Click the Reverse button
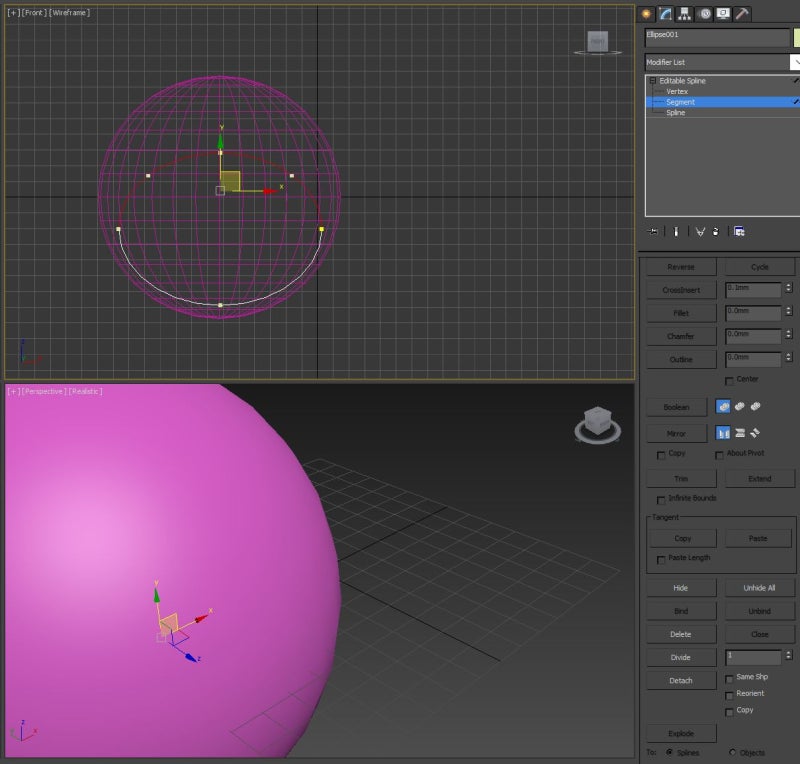This screenshot has height=764, width=800. coord(680,266)
